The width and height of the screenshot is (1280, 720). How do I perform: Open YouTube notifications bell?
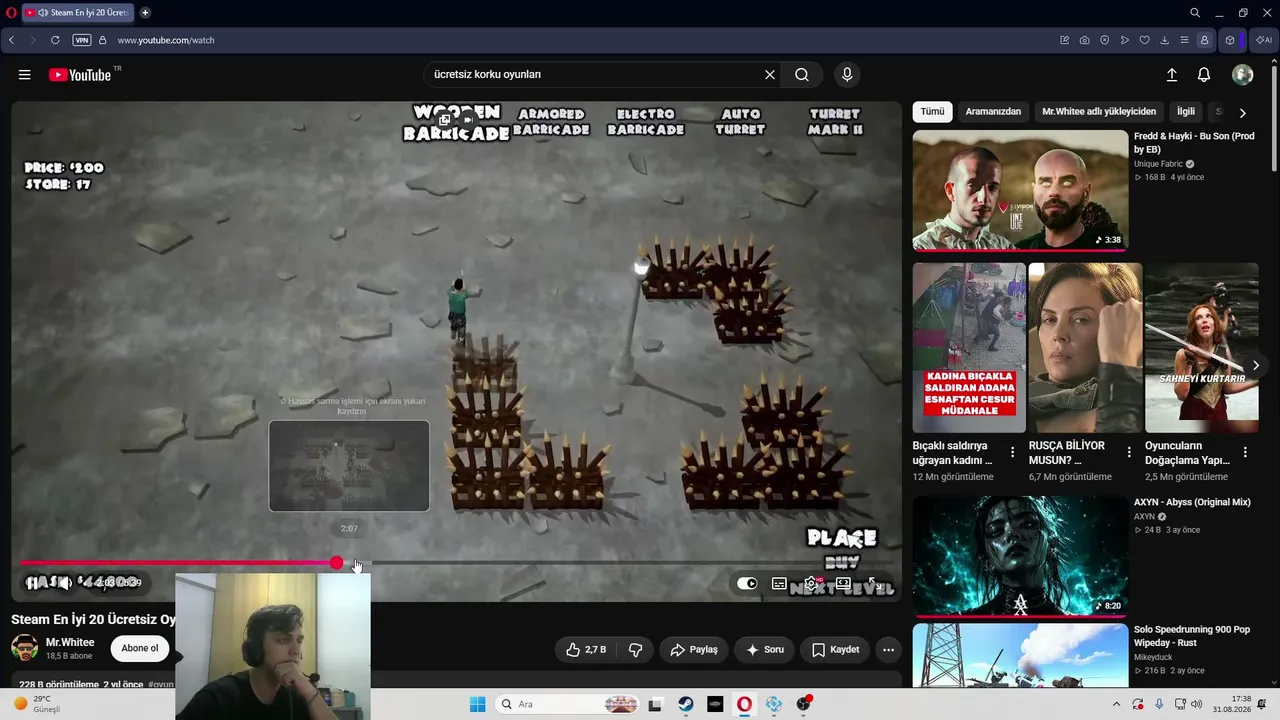[1204, 75]
